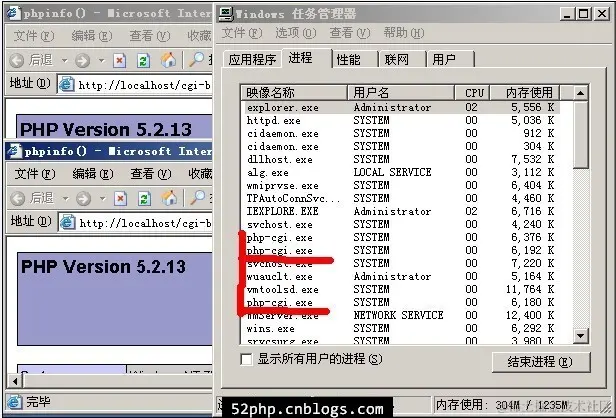The image size is (616, 418).
Task: Select TPAutoConnSvc process row
Action: pos(400,198)
